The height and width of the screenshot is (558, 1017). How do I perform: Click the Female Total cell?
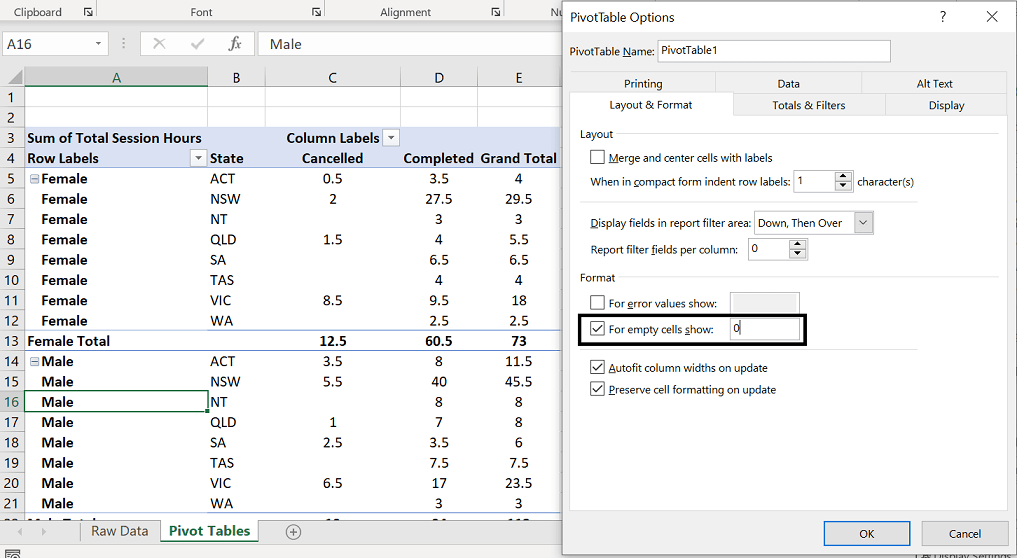point(116,341)
